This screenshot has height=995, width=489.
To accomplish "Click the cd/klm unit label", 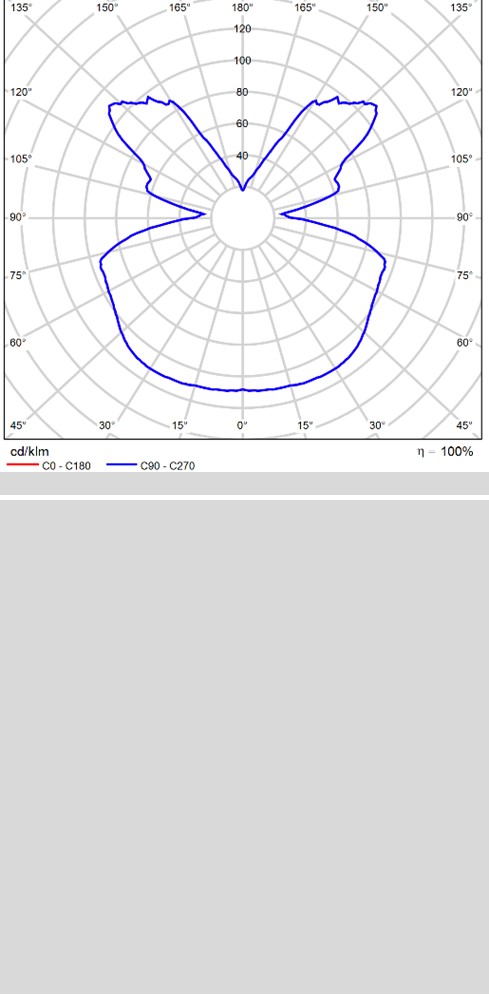I will coord(29,452).
